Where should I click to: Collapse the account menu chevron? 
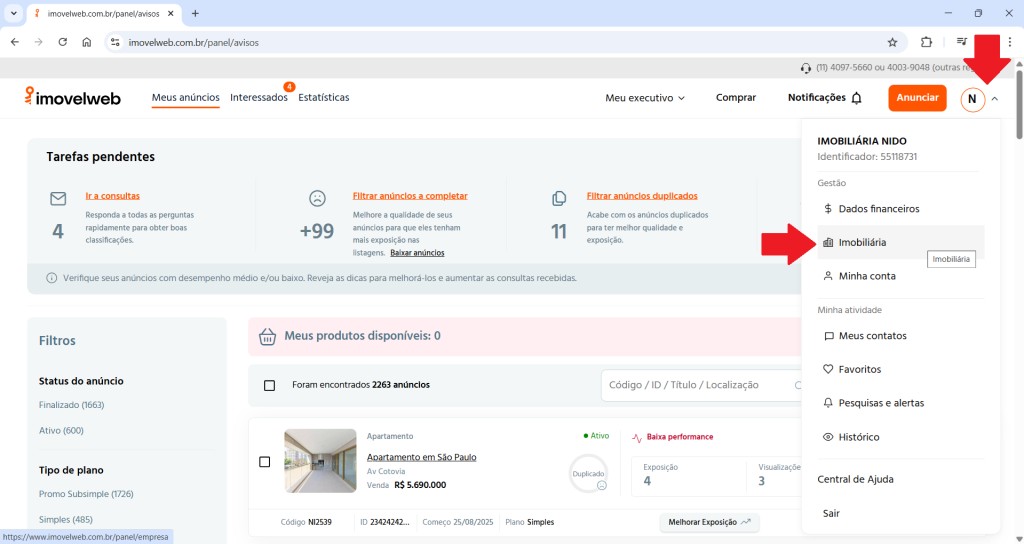coord(995,99)
